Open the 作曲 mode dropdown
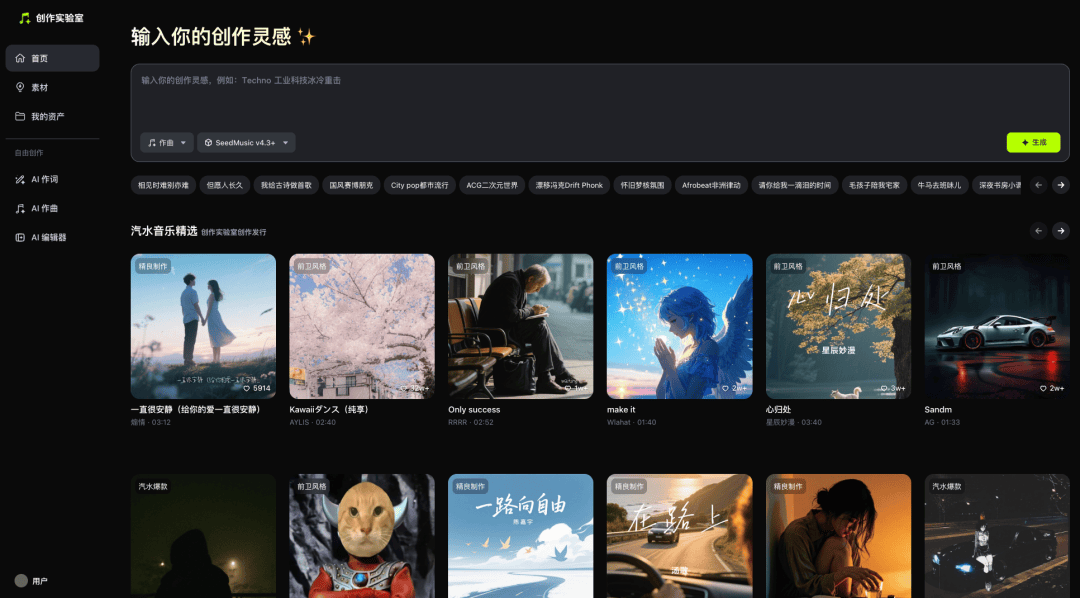Viewport: 1080px width, 598px height. [x=166, y=143]
